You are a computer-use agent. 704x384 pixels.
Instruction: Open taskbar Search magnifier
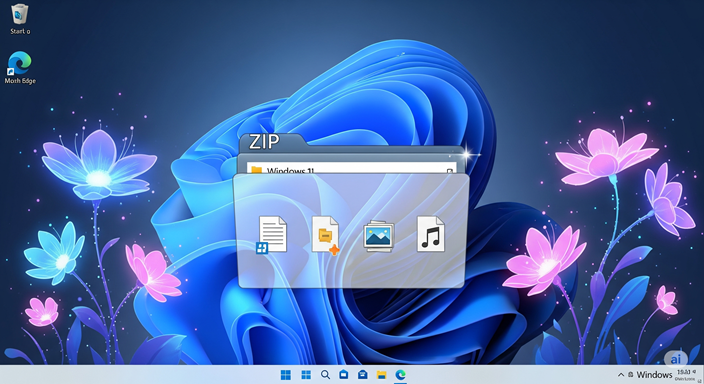point(326,374)
